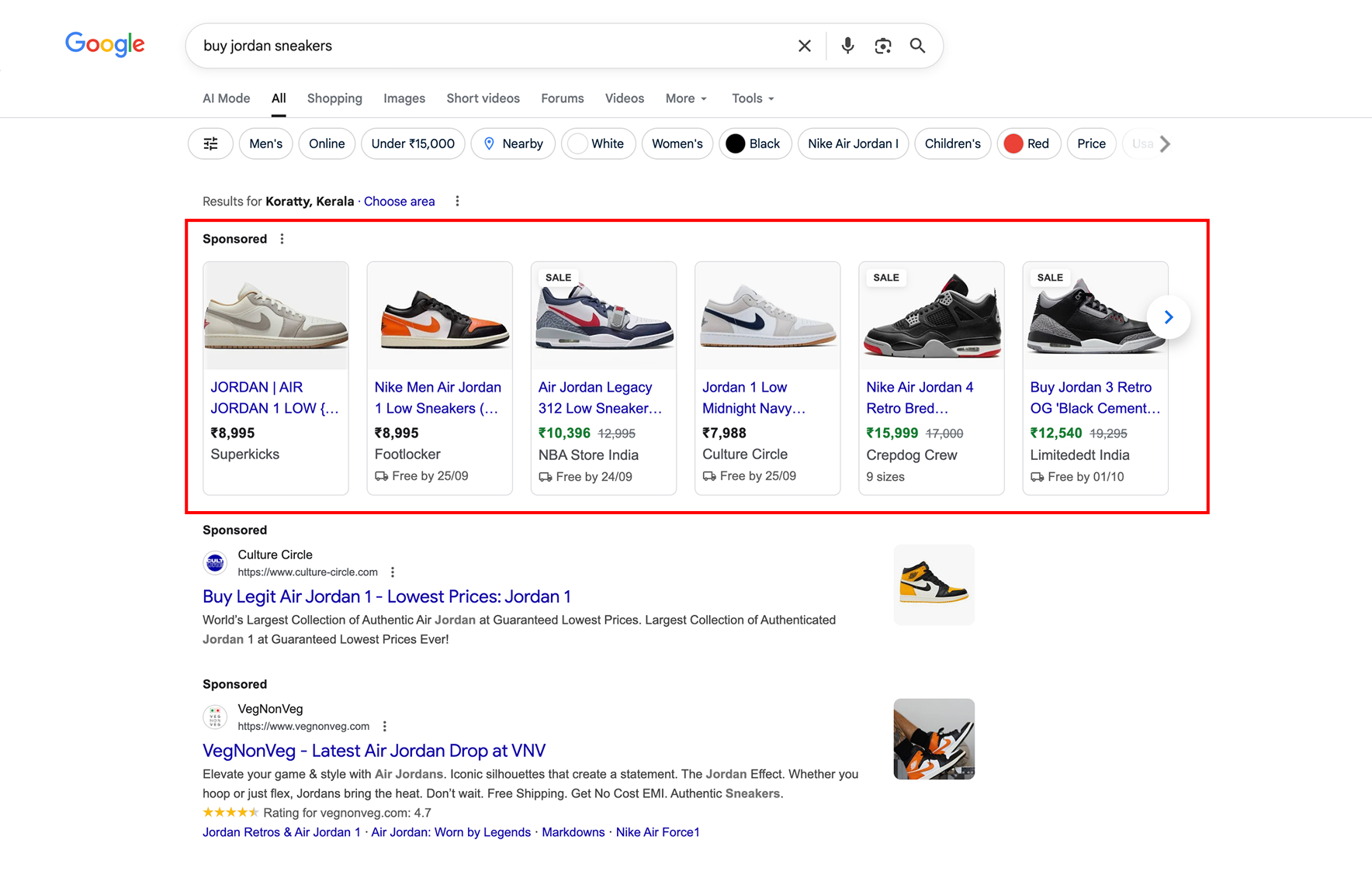This screenshot has height=871, width=1372.
Task: Click the Google logo
Action: coord(105,45)
